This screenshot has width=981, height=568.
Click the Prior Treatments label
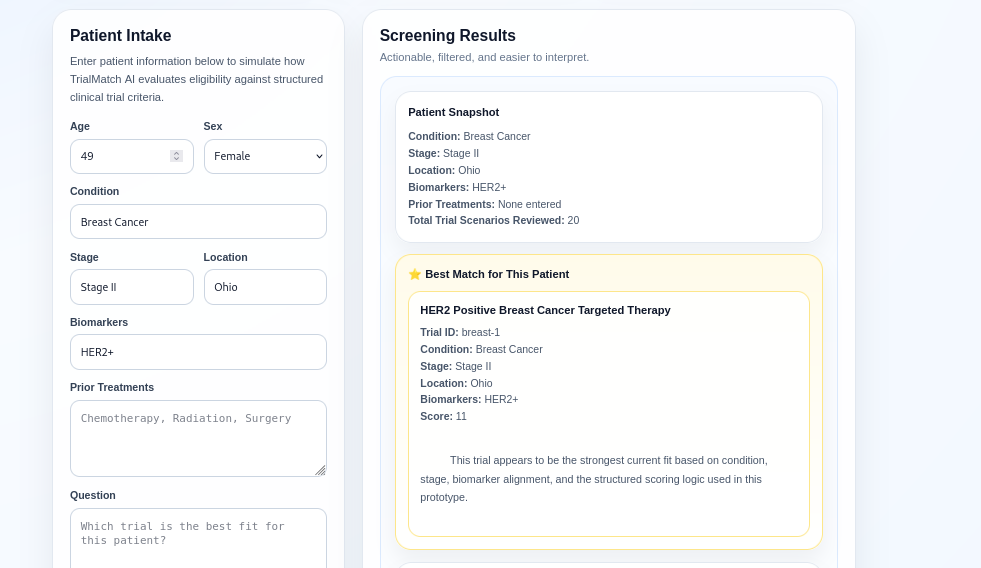(x=112, y=387)
